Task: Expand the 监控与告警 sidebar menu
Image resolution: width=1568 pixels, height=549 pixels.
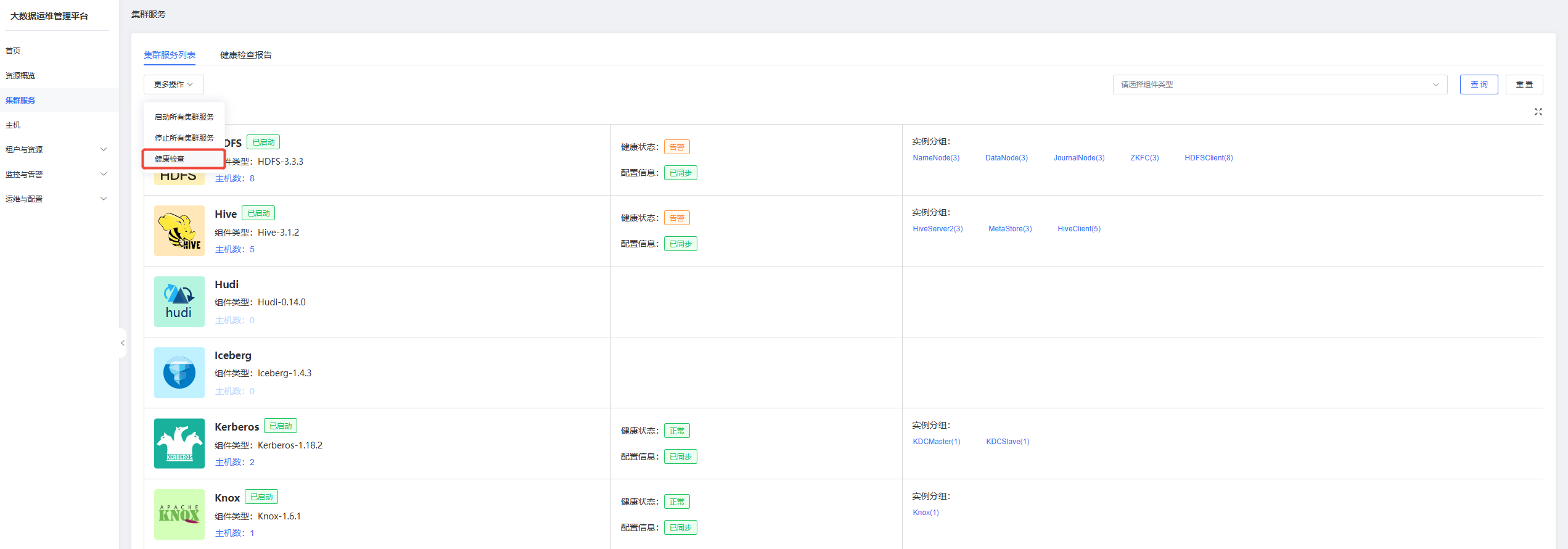Action: (104, 174)
